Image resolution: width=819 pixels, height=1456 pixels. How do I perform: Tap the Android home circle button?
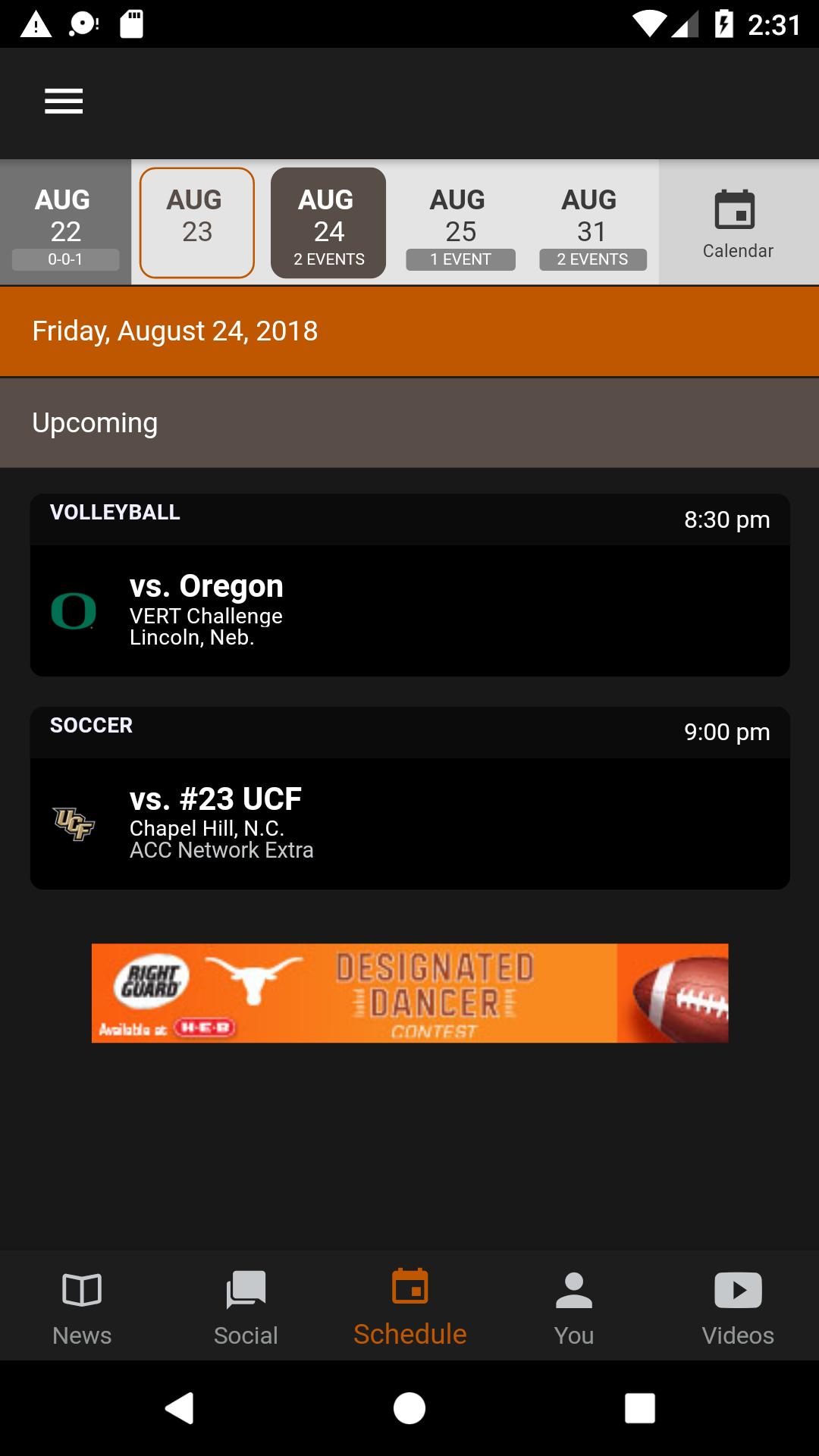pos(409,1408)
